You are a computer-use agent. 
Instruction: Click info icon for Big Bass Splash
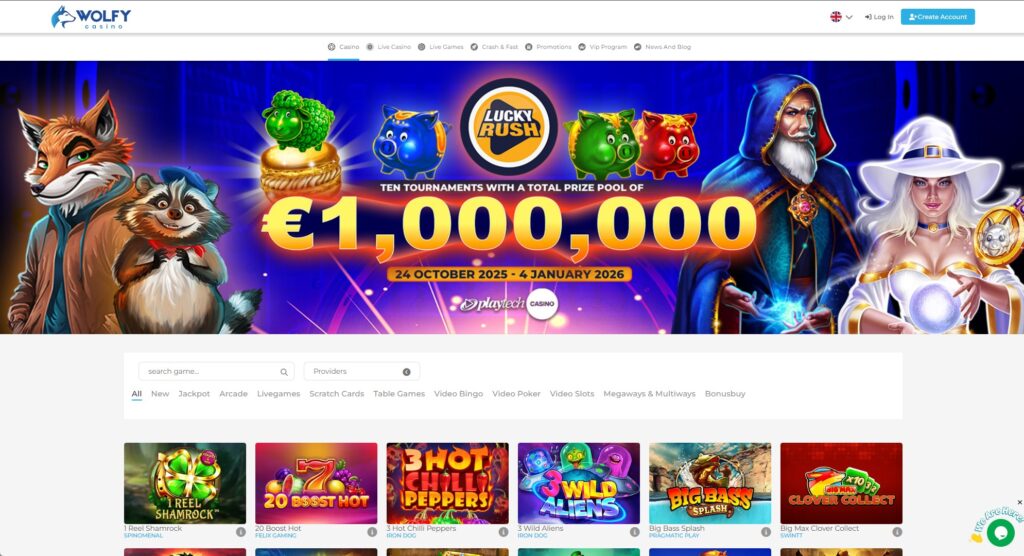(765, 532)
